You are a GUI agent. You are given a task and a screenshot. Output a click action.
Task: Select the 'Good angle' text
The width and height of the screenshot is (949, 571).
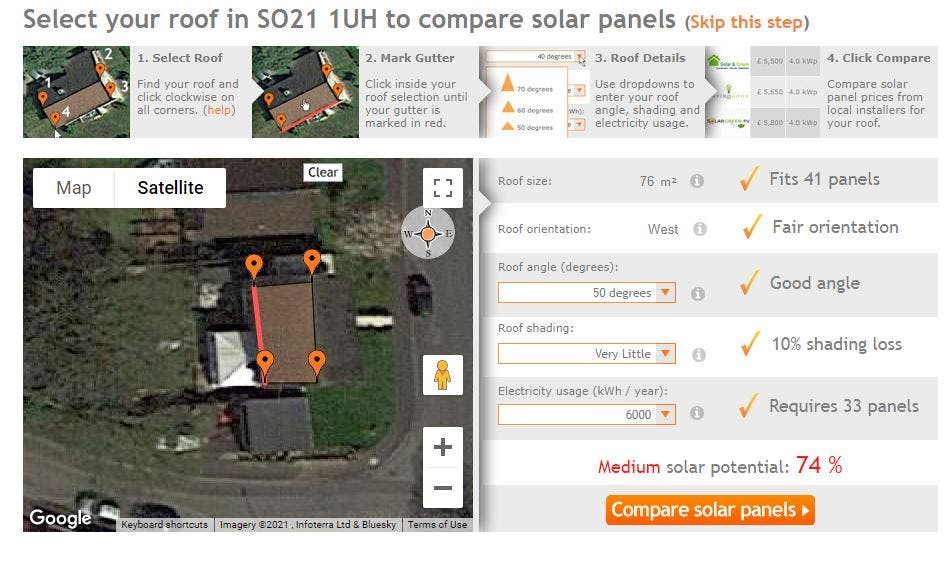click(x=815, y=283)
